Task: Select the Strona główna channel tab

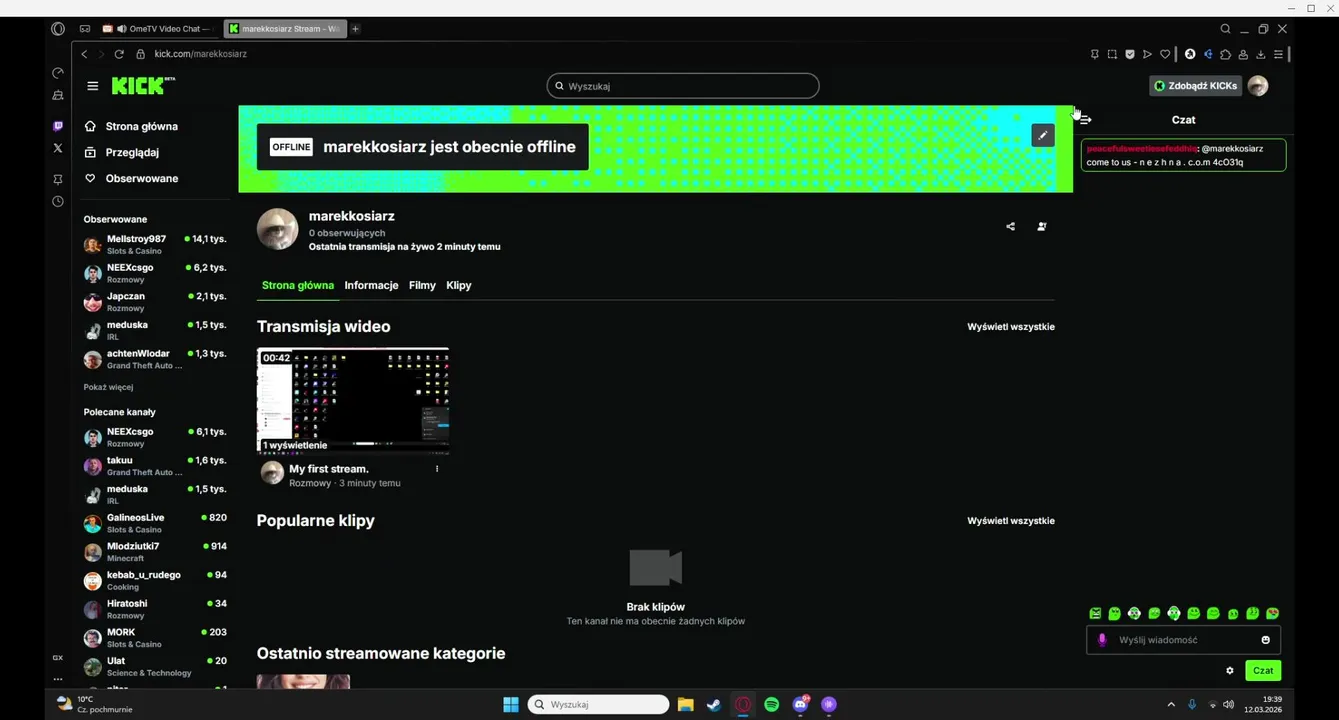Action: [298, 285]
